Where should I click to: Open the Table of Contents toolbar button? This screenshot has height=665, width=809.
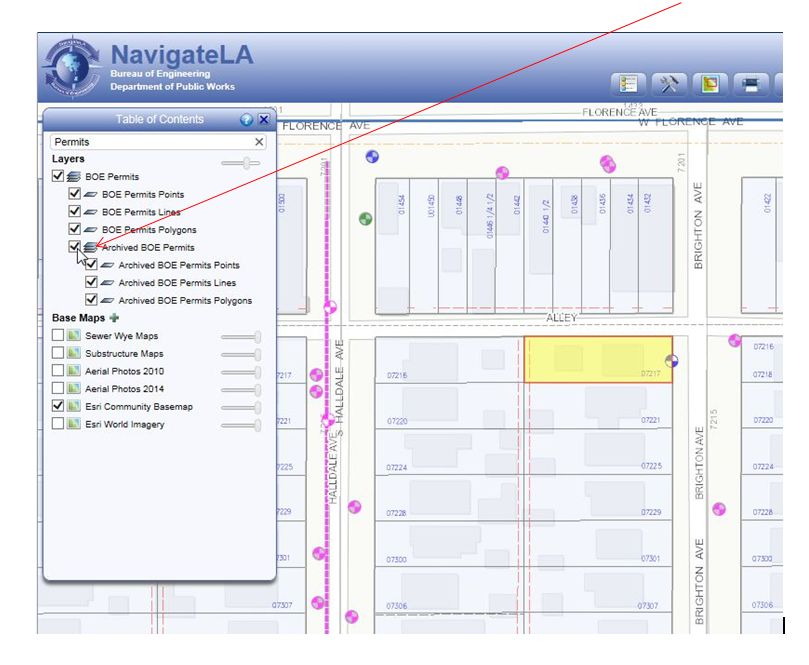point(628,84)
